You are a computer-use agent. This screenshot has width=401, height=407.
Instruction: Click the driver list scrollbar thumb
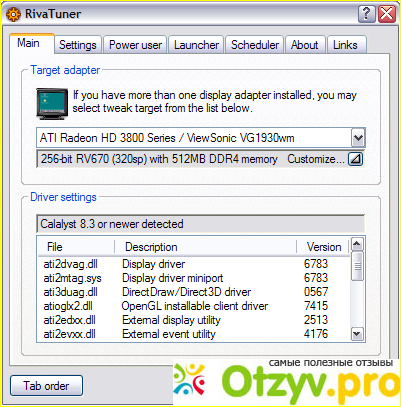pyautogui.click(x=357, y=266)
